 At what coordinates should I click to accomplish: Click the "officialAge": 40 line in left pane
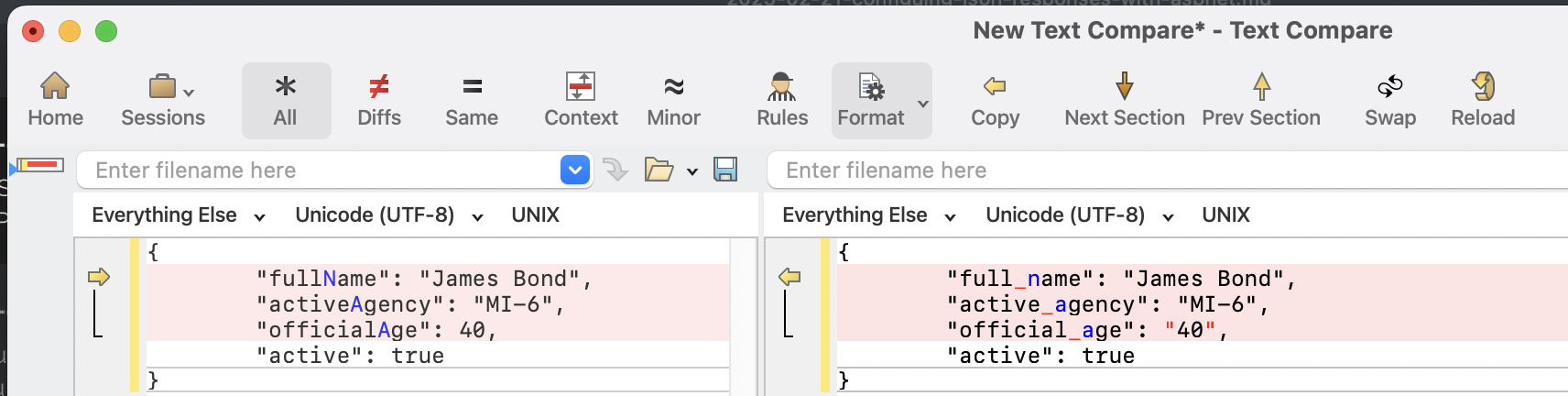[438, 329]
